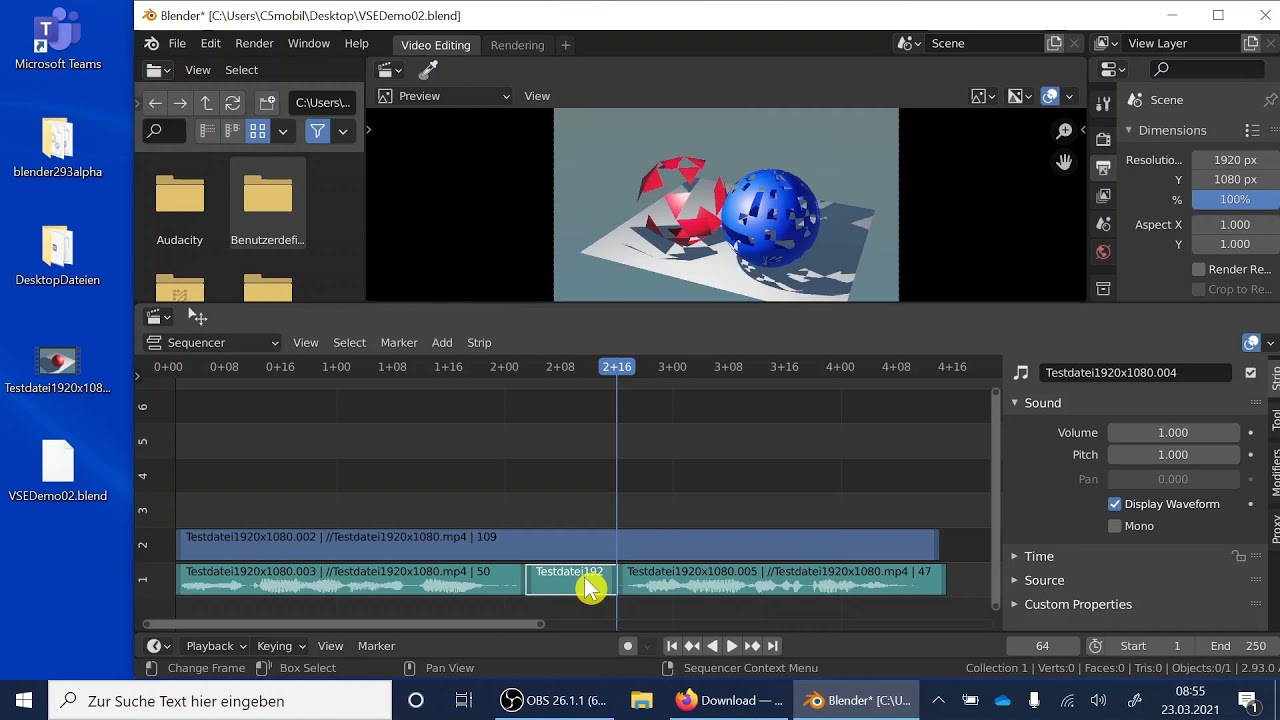The height and width of the screenshot is (720, 1280).
Task: Navigate back in file browser
Action: (155, 103)
